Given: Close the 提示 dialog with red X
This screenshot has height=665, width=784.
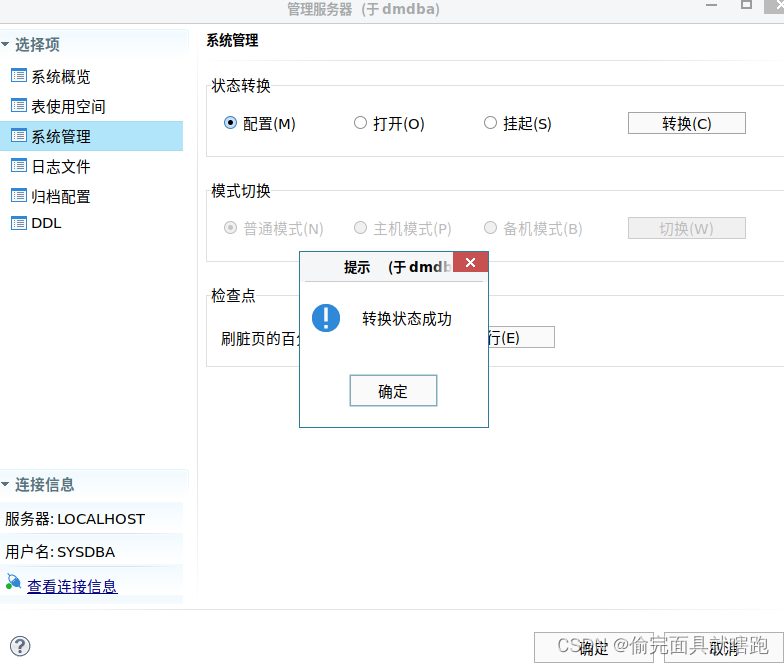Looking at the screenshot, I should 470,262.
